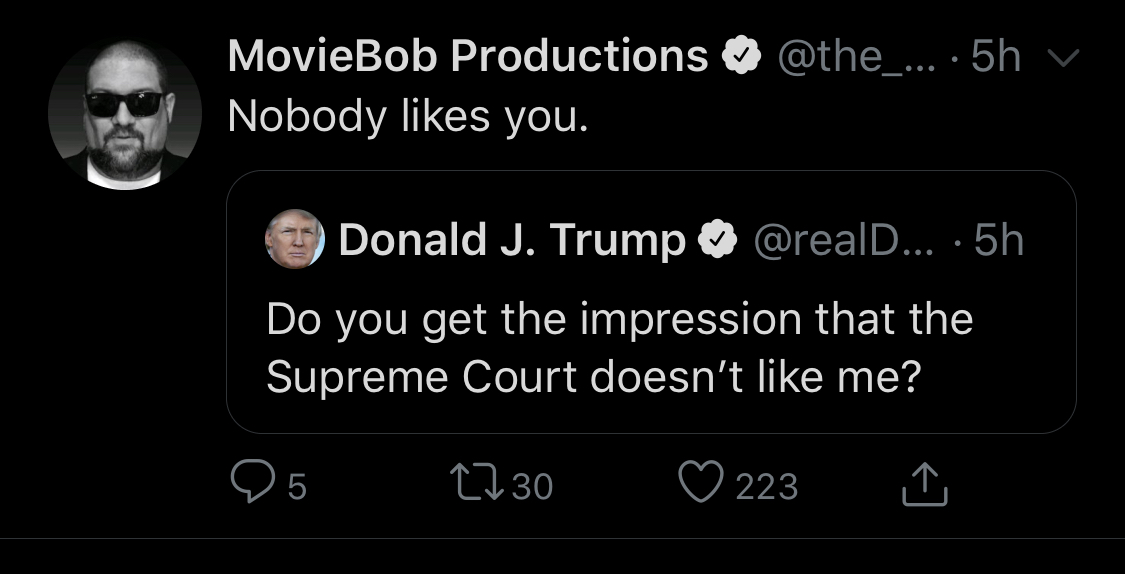Open Donald J. Trump's small avatar
This screenshot has height=574, width=1125.
[x=294, y=239]
